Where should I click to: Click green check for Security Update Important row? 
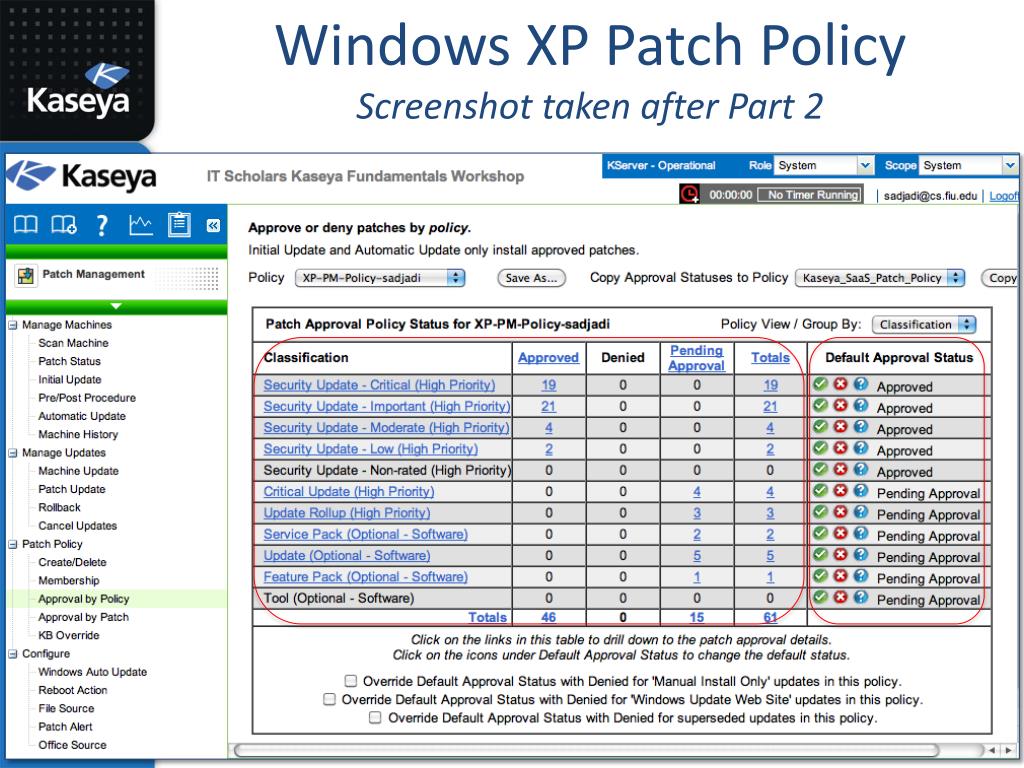(821, 406)
